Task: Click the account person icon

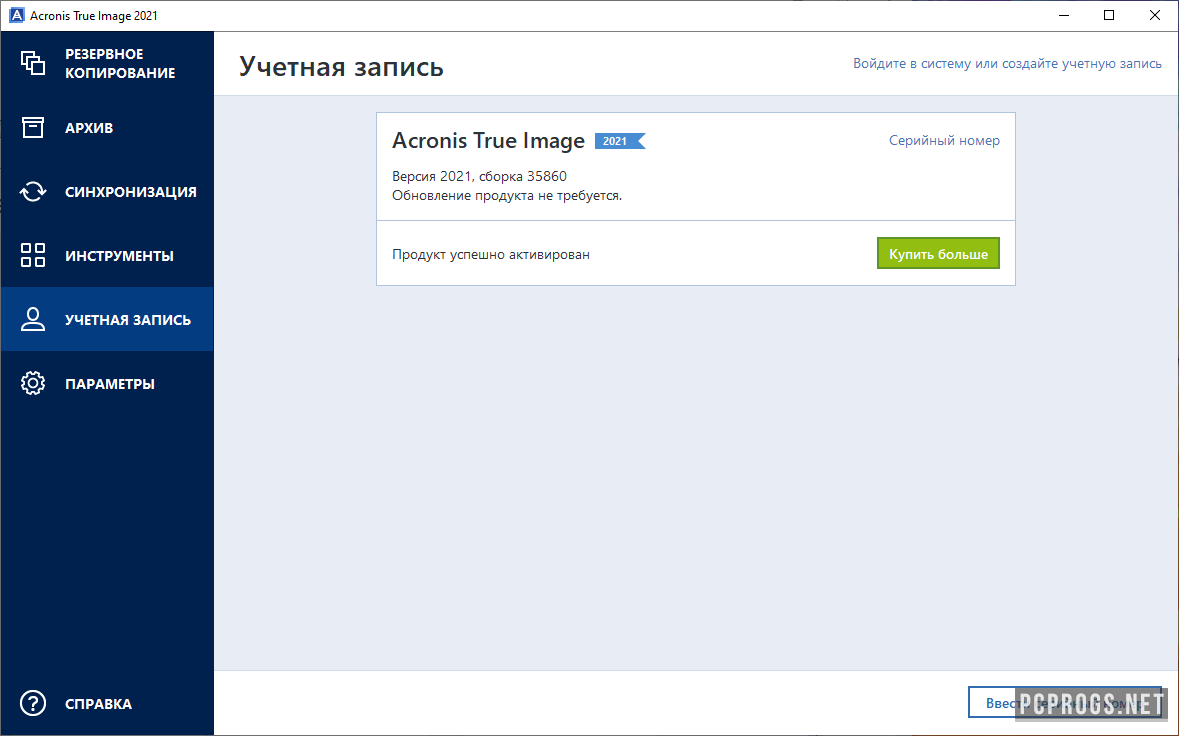Action: click(33, 320)
